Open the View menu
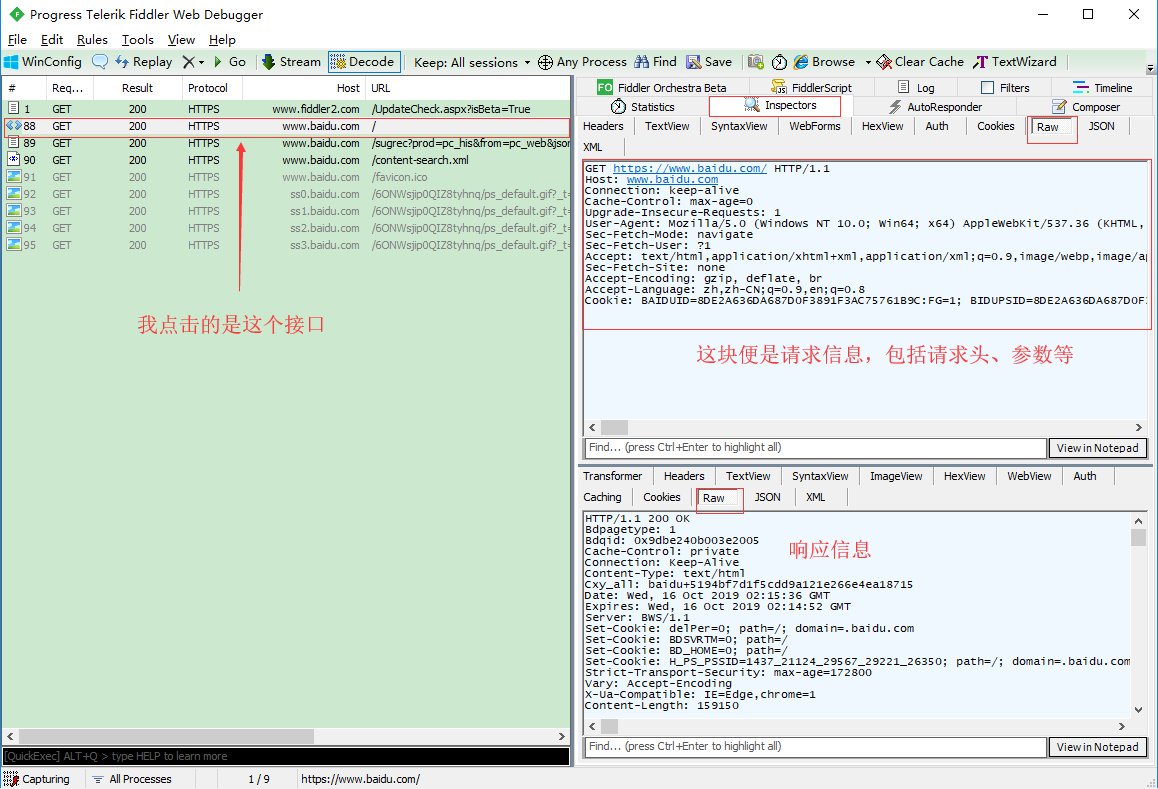The width and height of the screenshot is (1158, 789). click(x=181, y=40)
